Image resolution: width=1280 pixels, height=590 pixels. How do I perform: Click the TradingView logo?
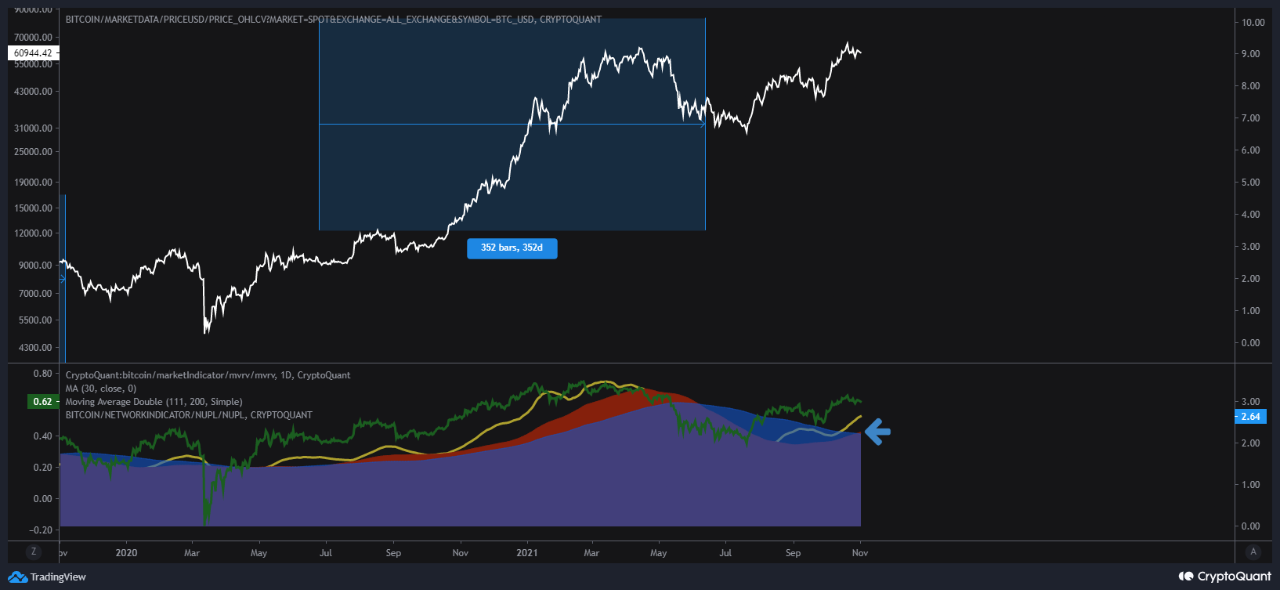click(45, 577)
